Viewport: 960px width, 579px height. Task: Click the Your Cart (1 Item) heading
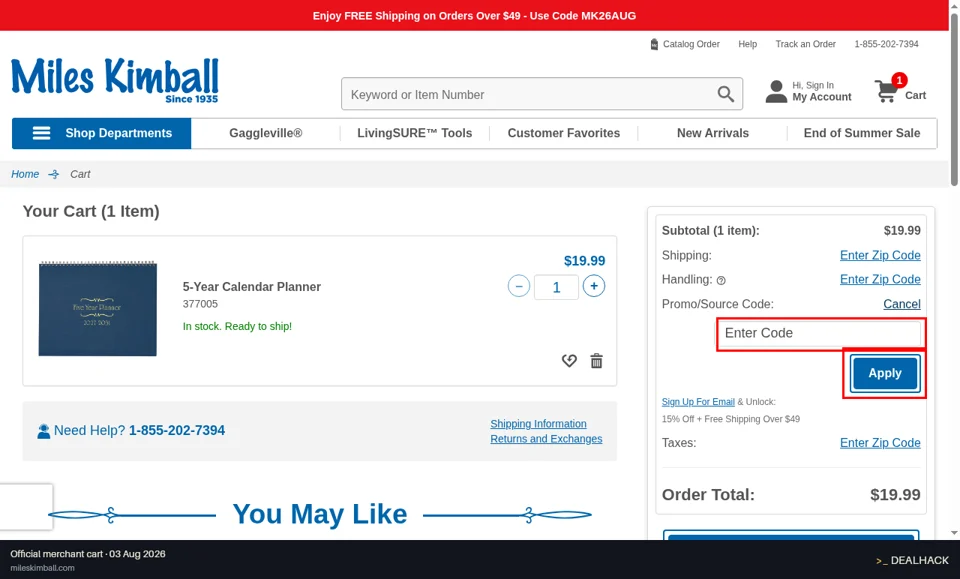91,211
